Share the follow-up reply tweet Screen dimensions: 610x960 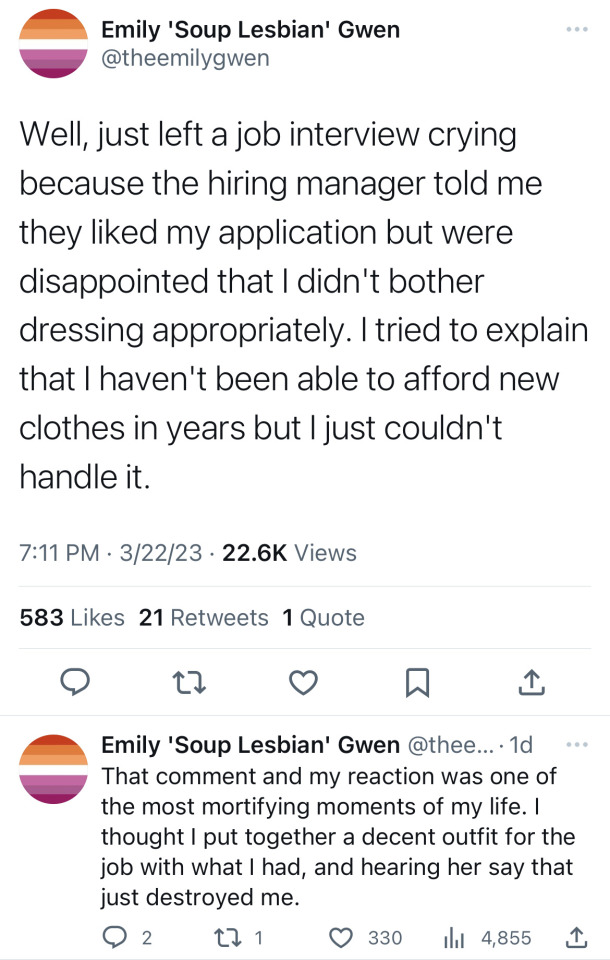click(x=577, y=937)
